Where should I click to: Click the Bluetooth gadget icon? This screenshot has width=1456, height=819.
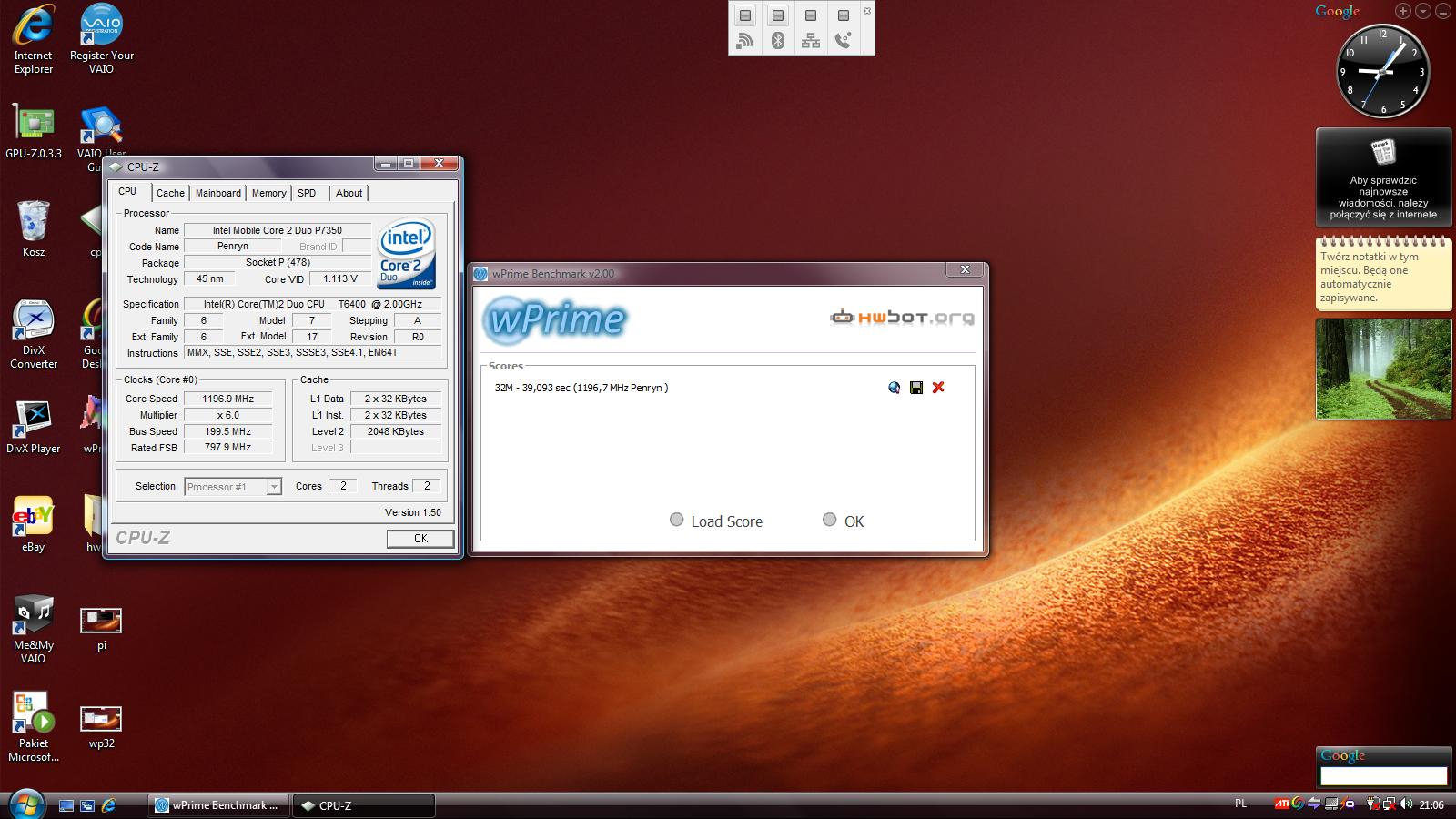point(778,41)
